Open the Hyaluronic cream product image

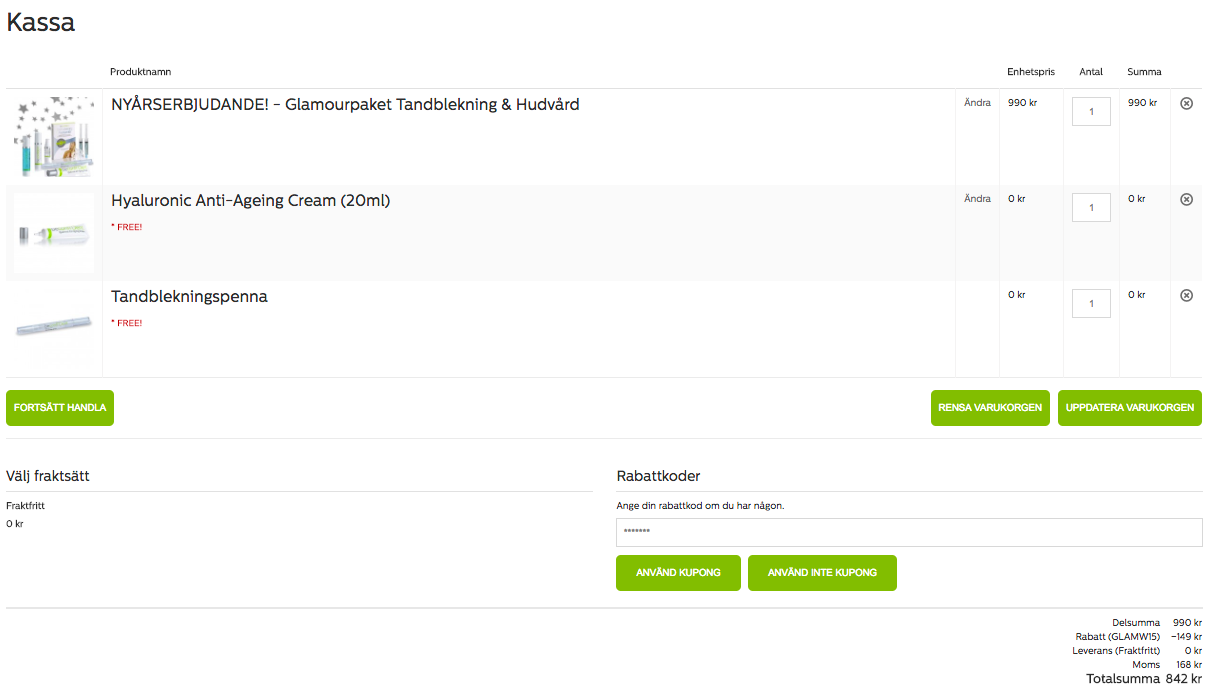(55, 233)
